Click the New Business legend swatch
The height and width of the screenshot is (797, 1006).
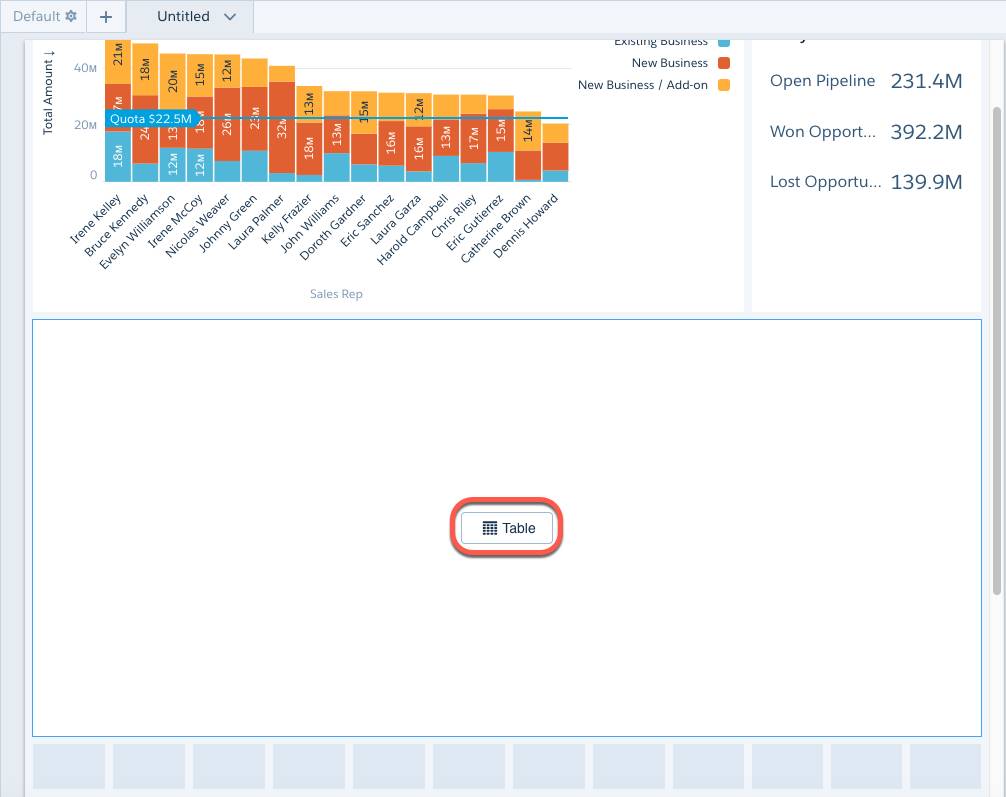(724, 63)
